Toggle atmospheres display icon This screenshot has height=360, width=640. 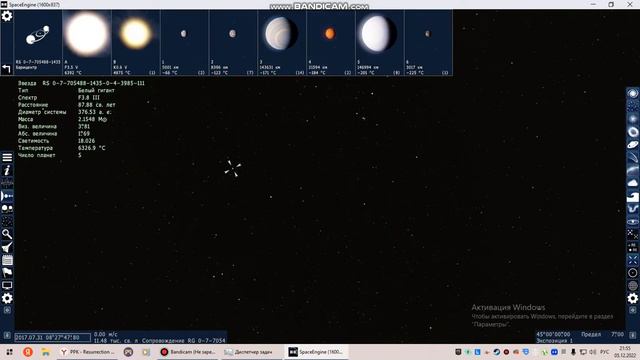tap(633, 170)
